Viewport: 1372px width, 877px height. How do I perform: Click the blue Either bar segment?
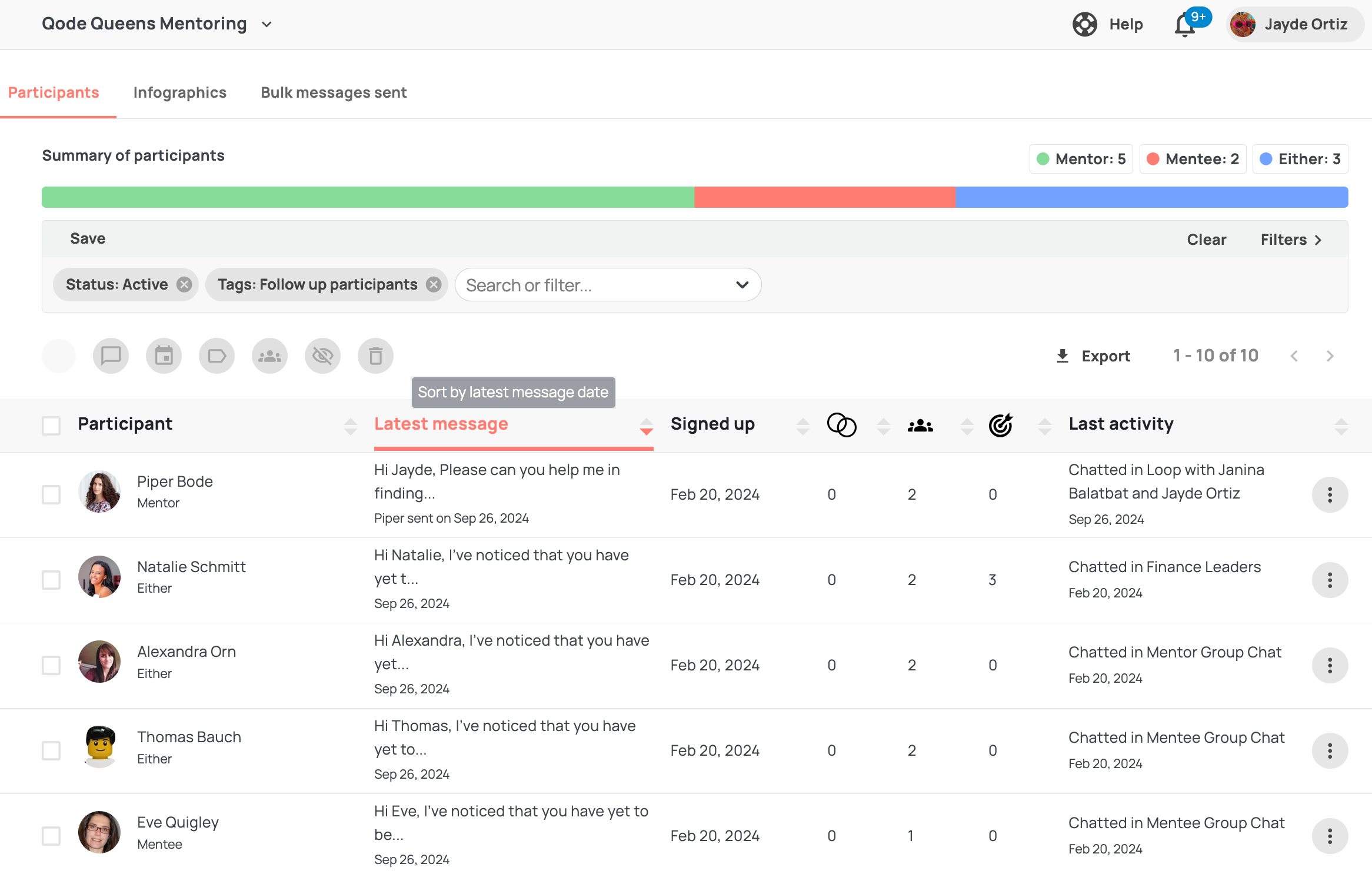pyautogui.click(x=1152, y=197)
